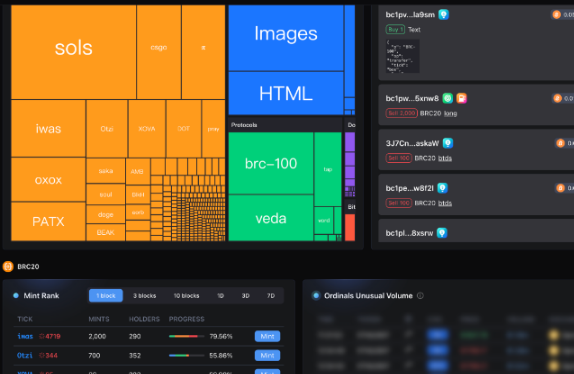Click the brc-100 green treemap block
This screenshot has height=374, width=574.
point(271,163)
